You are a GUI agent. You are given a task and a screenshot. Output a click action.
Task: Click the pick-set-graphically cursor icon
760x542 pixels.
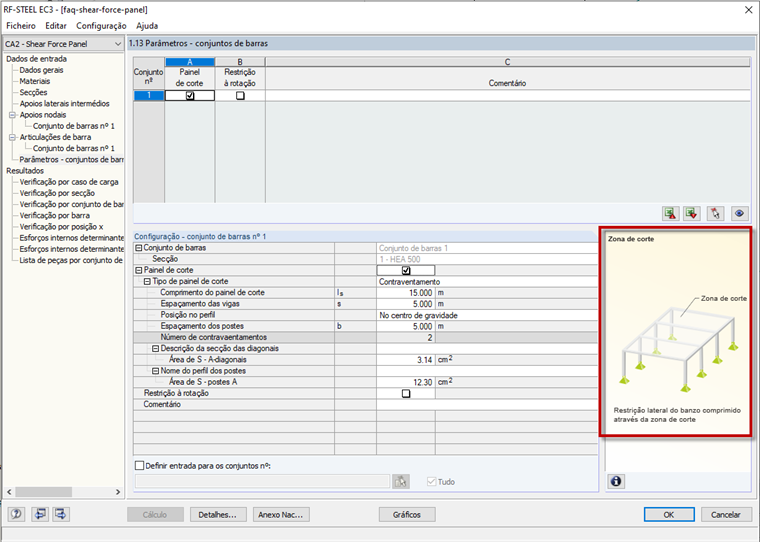[x=715, y=213]
